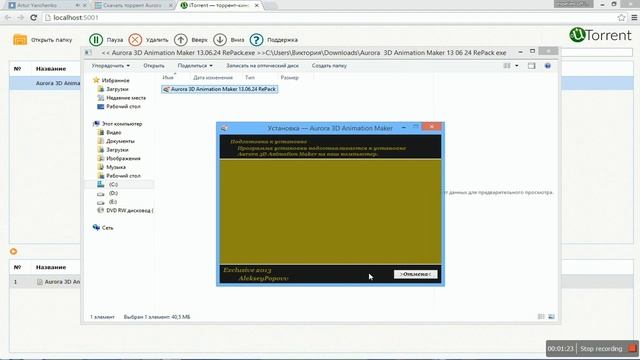Sort by Размер column header

pos(289,78)
